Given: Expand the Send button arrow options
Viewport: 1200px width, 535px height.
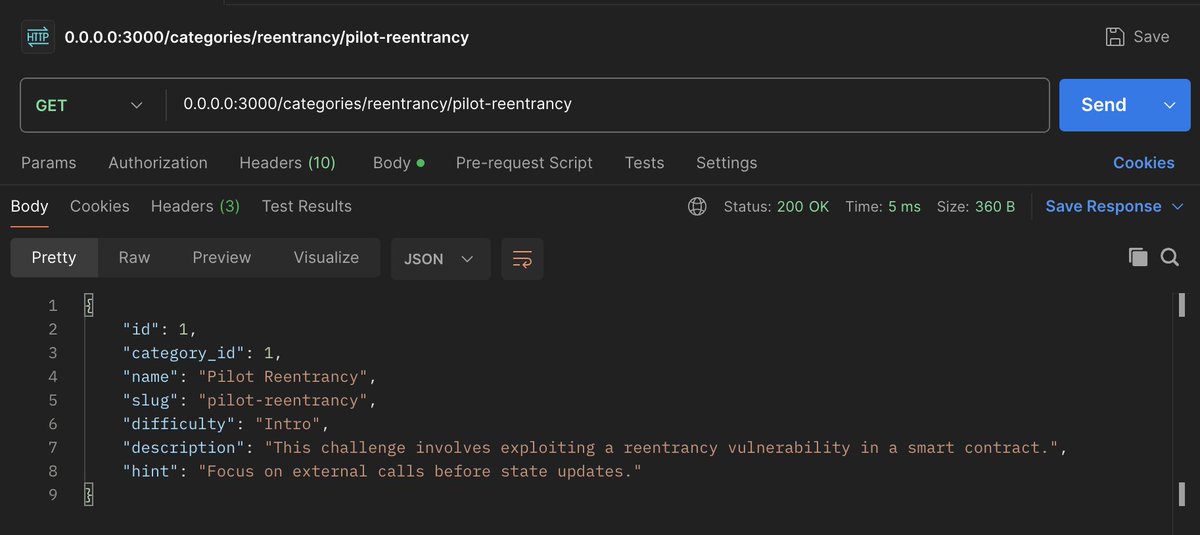Looking at the screenshot, I should tap(1170, 105).
